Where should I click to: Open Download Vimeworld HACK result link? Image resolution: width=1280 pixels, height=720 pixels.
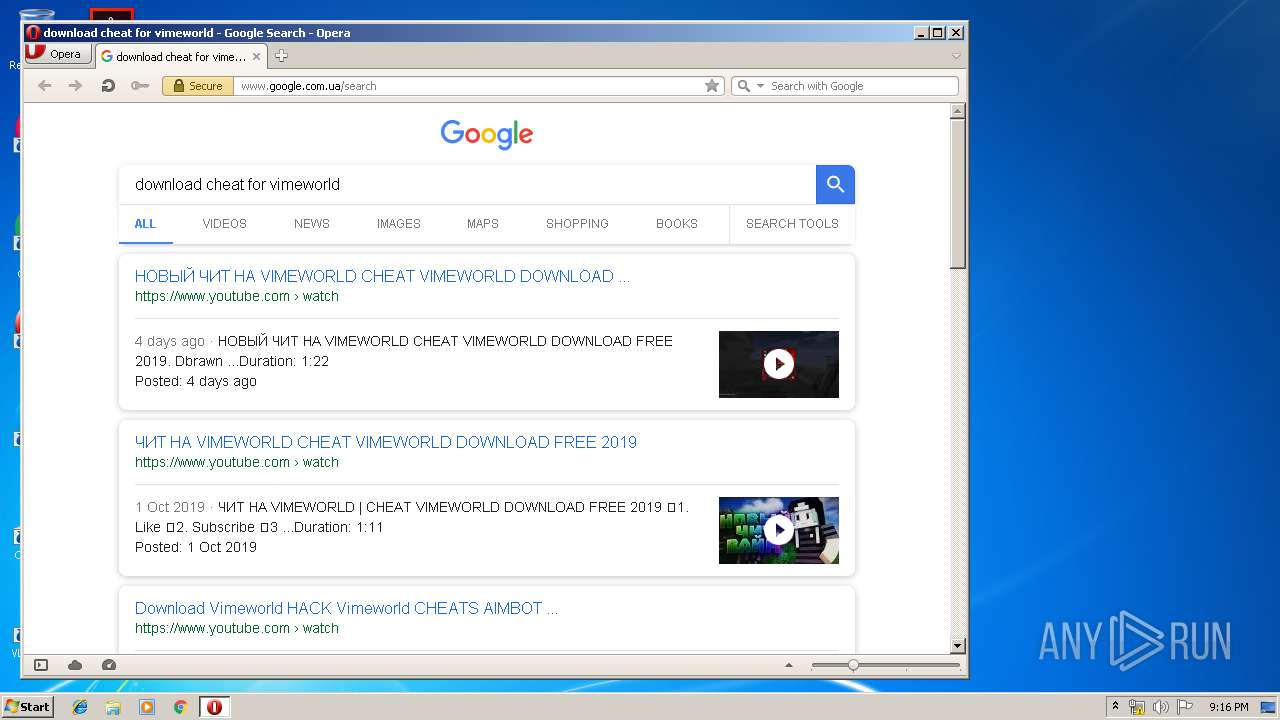point(346,608)
